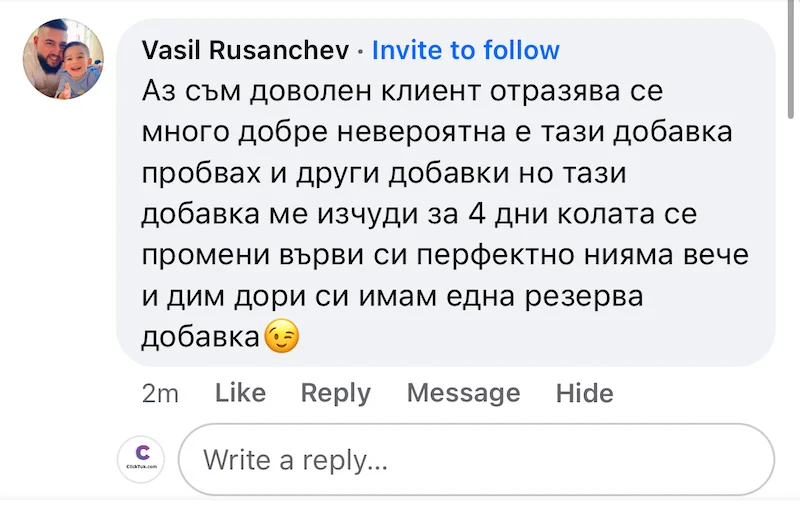
Task: Click the winking emoji in the comment
Action: click(x=281, y=339)
